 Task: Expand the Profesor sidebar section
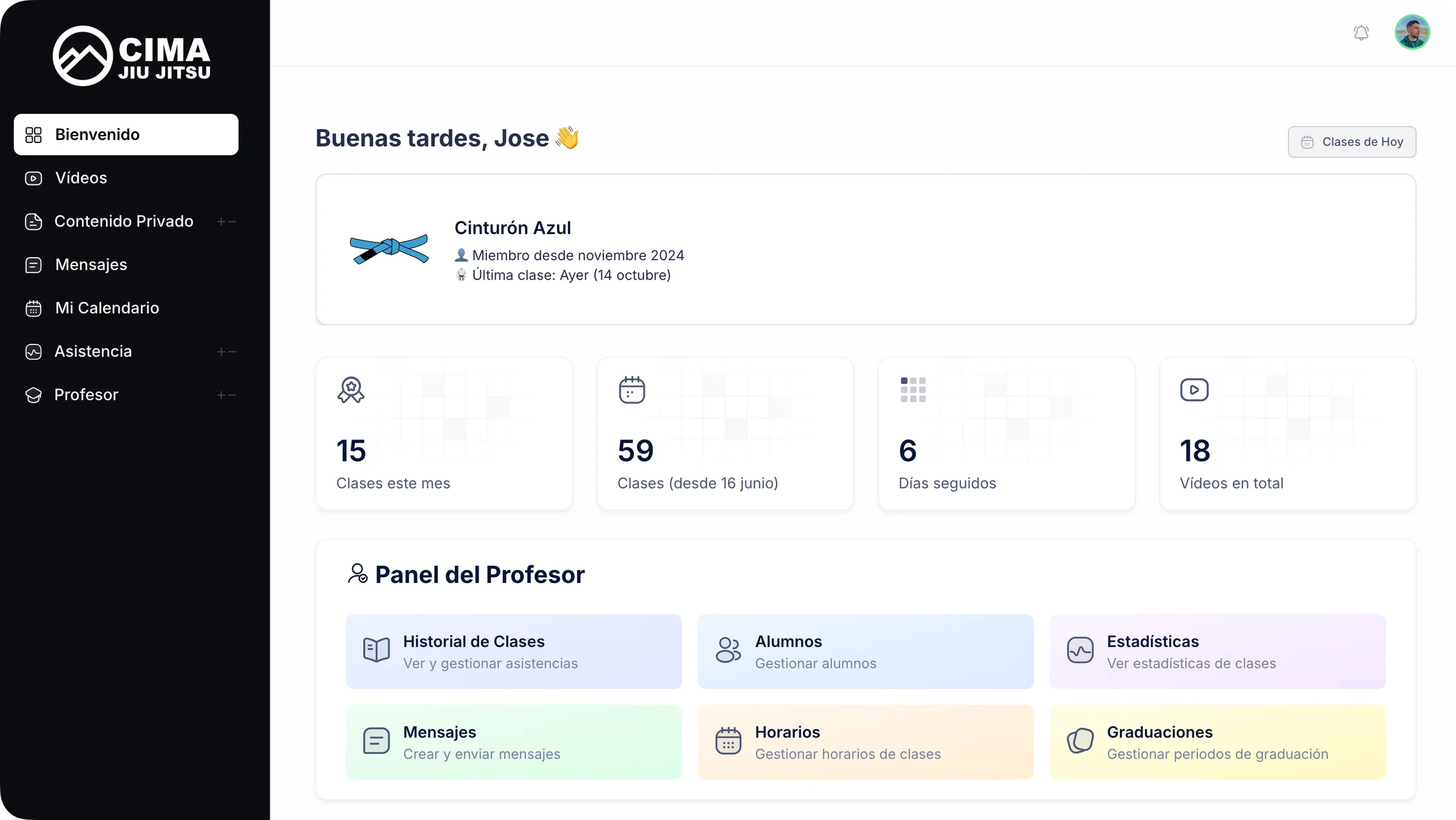pos(222,395)
